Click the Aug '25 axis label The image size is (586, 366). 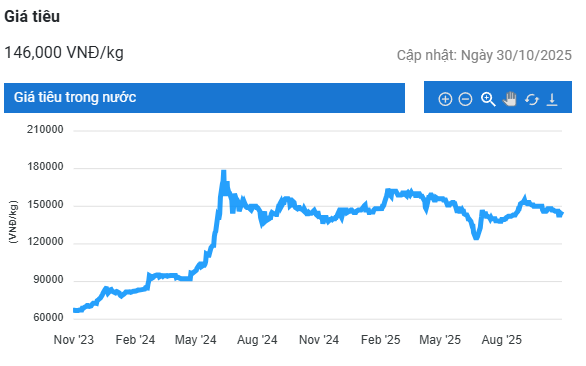[x=502, y=339]
